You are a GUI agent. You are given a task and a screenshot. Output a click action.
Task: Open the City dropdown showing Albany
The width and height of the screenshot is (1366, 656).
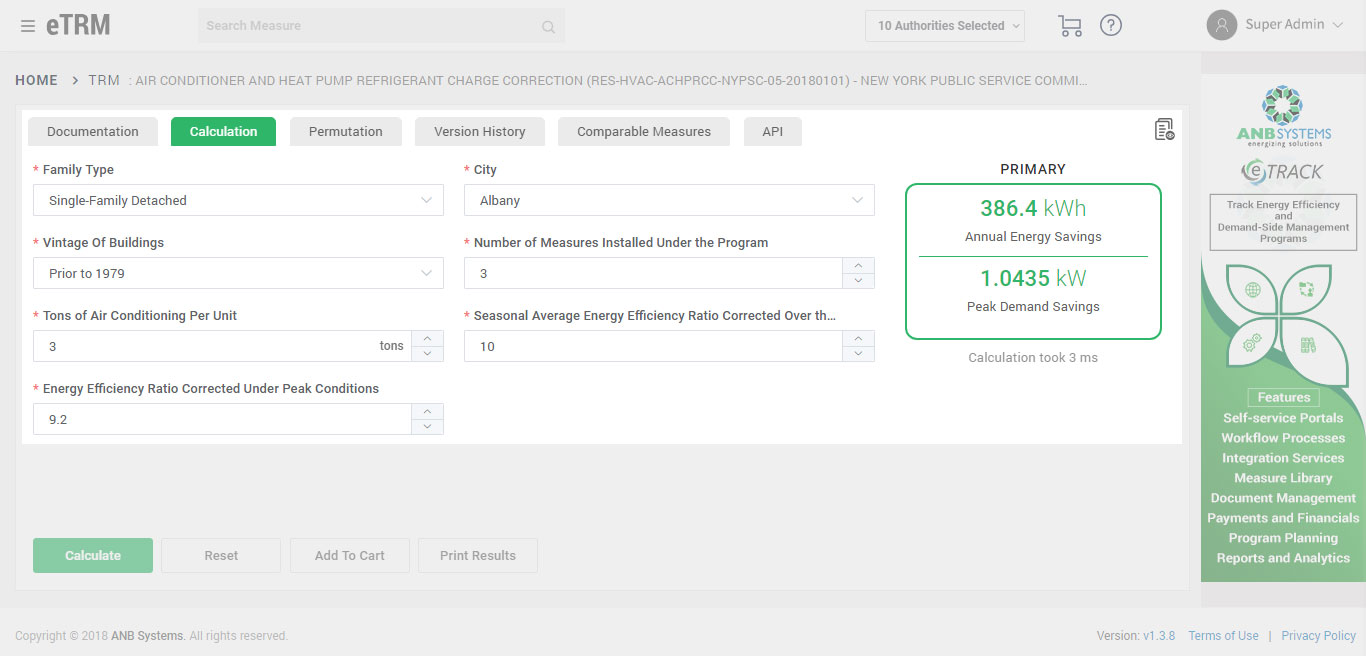(668, 200)
